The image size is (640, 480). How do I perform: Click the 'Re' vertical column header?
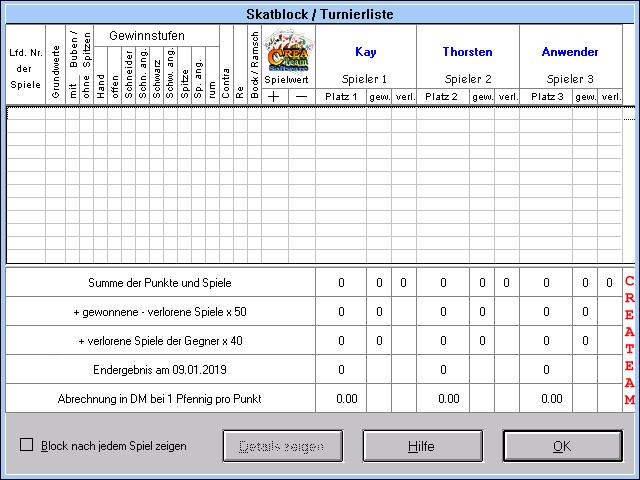pos(240,92)
